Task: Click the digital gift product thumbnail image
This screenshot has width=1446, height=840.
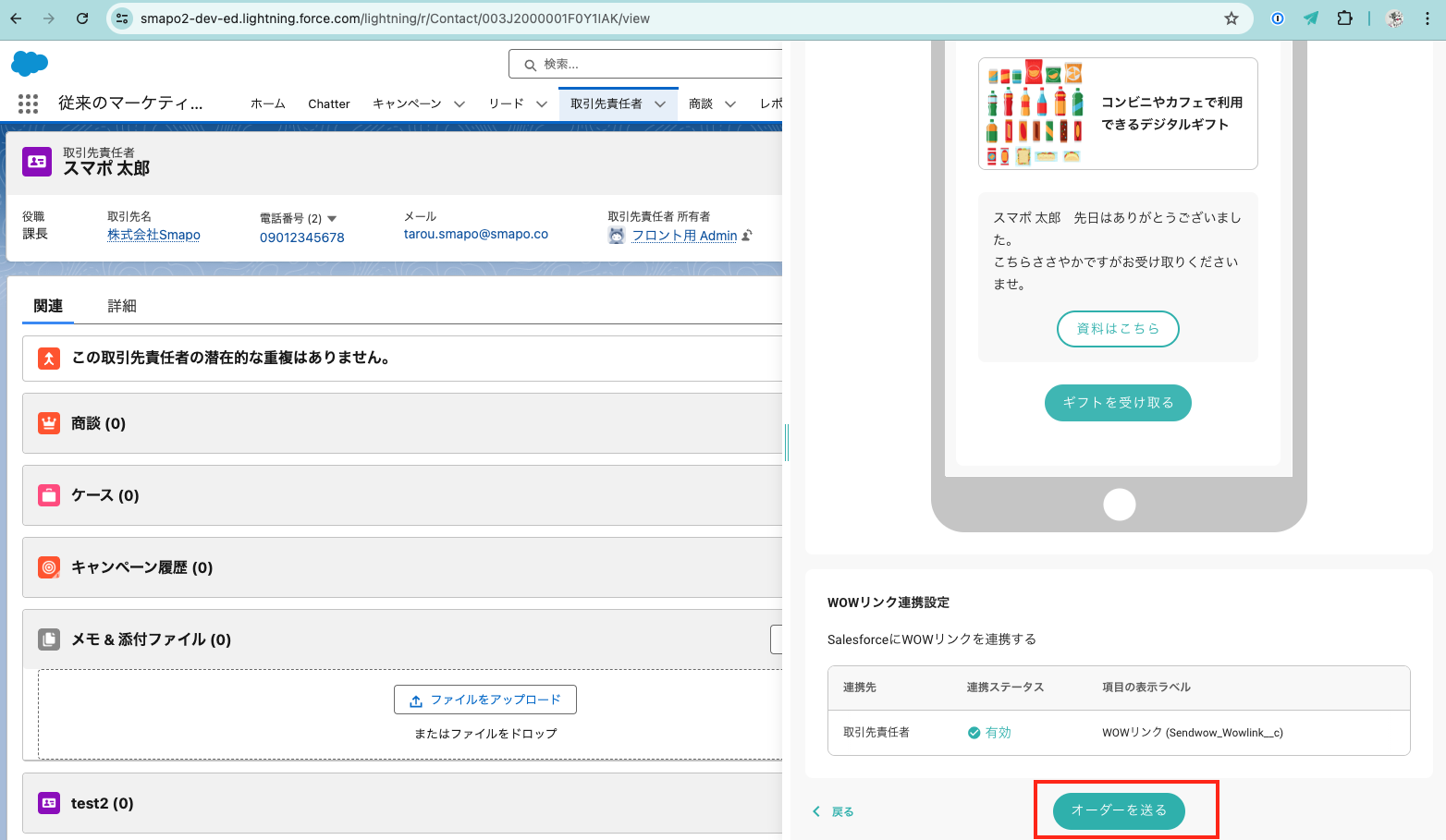Action: [1035, 114]
